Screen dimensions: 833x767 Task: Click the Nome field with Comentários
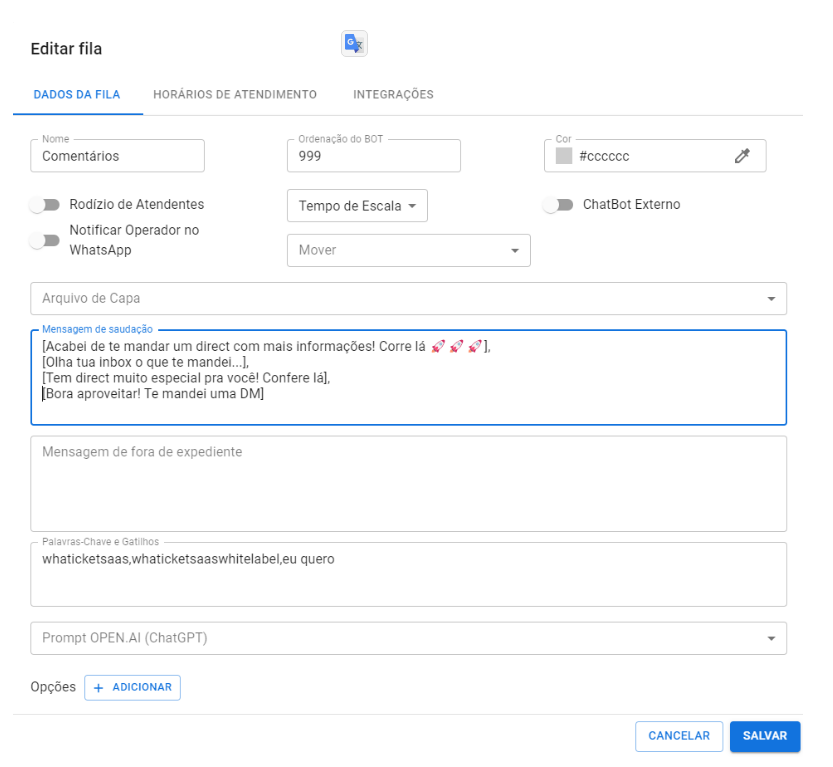[118, 156]
